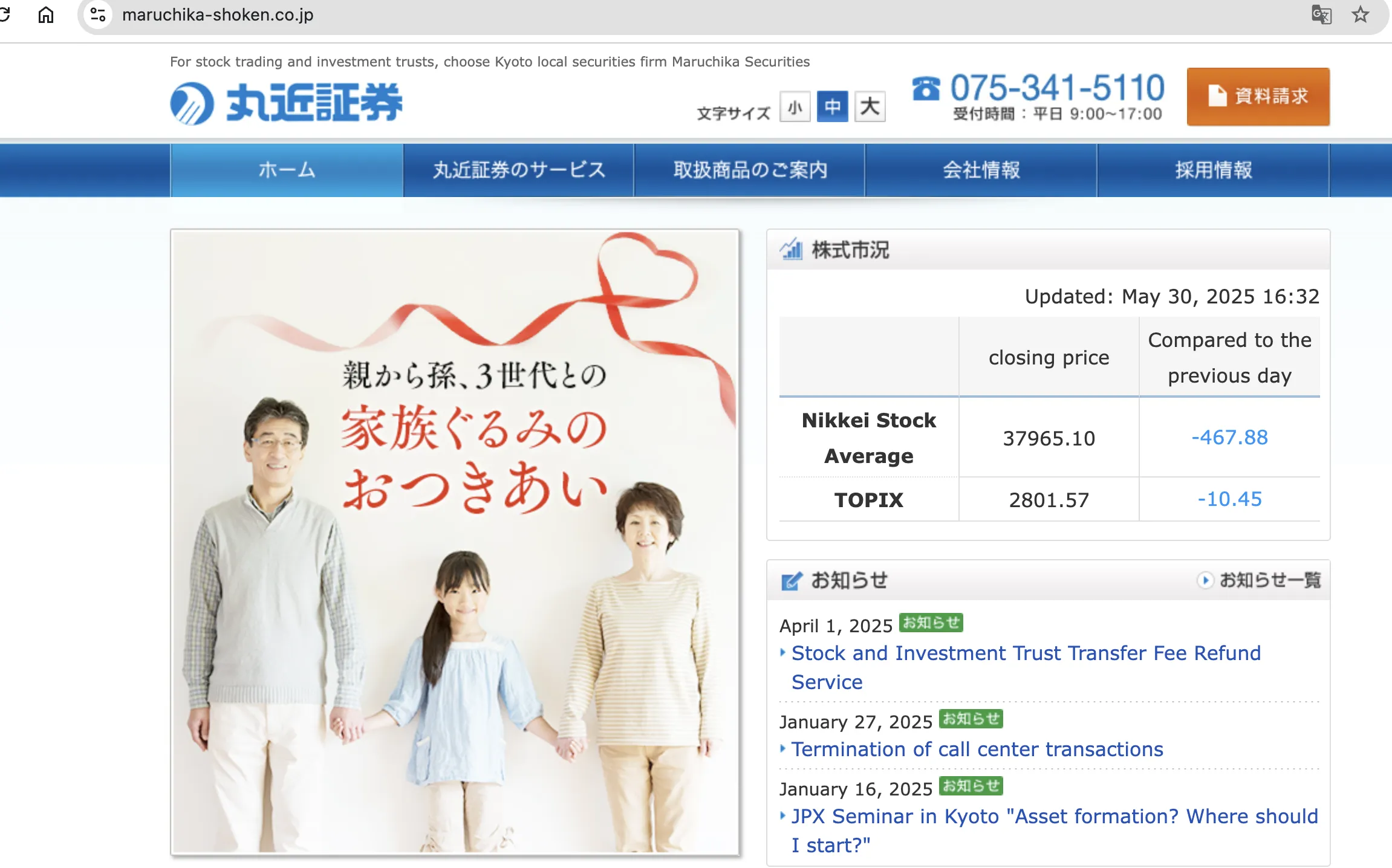The image size is (1392, 868).
Task: Set text size to large (大)
Action: pos(870,107)
